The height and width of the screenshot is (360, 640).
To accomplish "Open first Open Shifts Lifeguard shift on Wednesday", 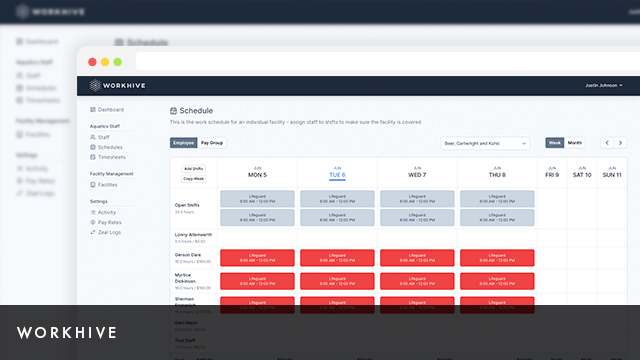I will tap(417, 199).
